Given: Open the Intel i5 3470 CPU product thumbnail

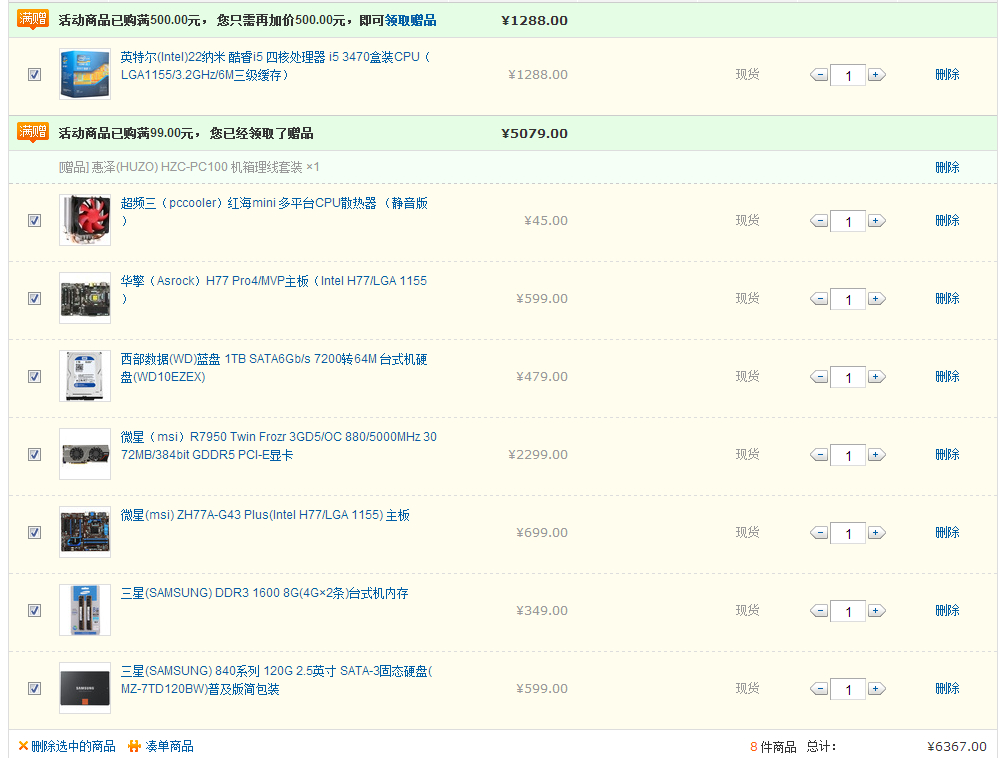Looking at the screenshot, I should 85,75.
